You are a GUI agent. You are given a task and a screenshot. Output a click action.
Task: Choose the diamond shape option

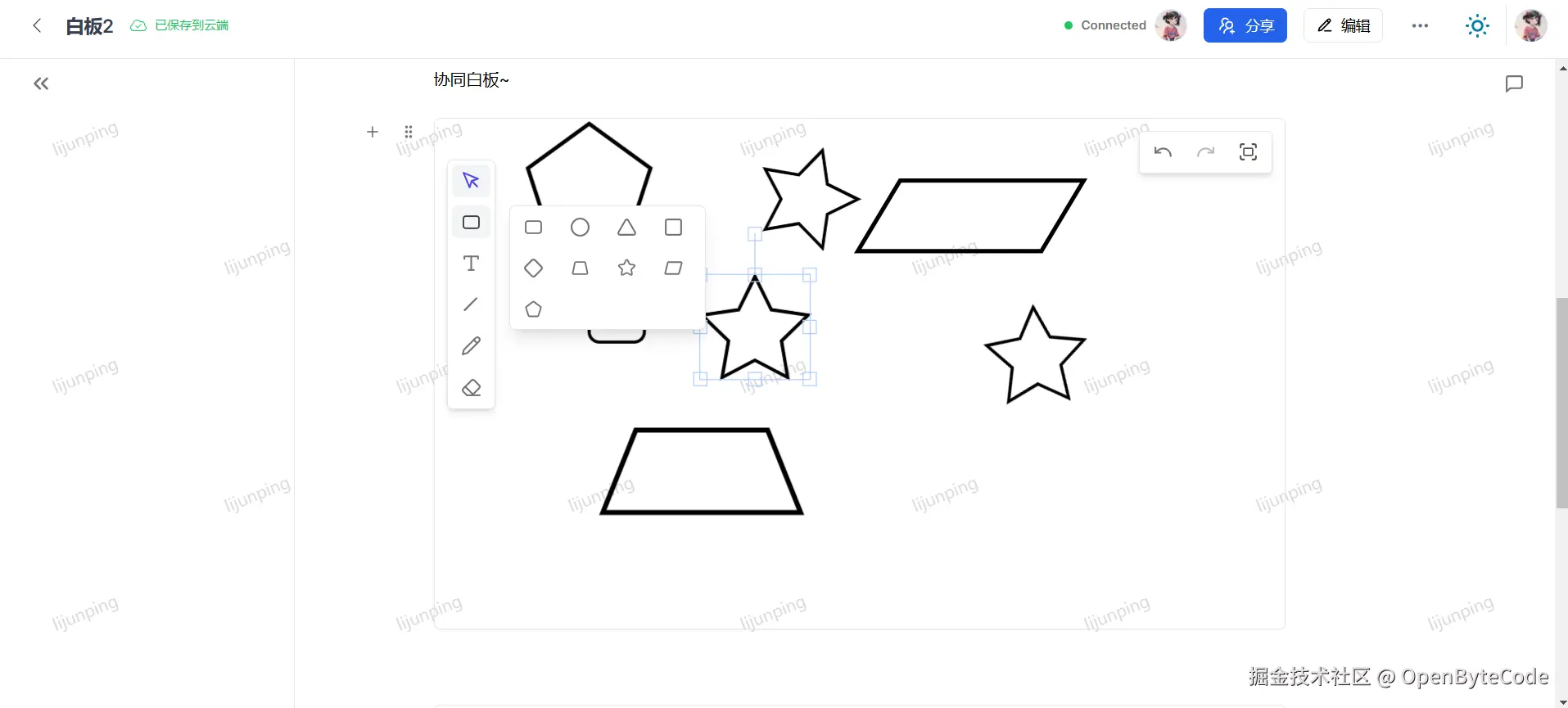[533, 268]
